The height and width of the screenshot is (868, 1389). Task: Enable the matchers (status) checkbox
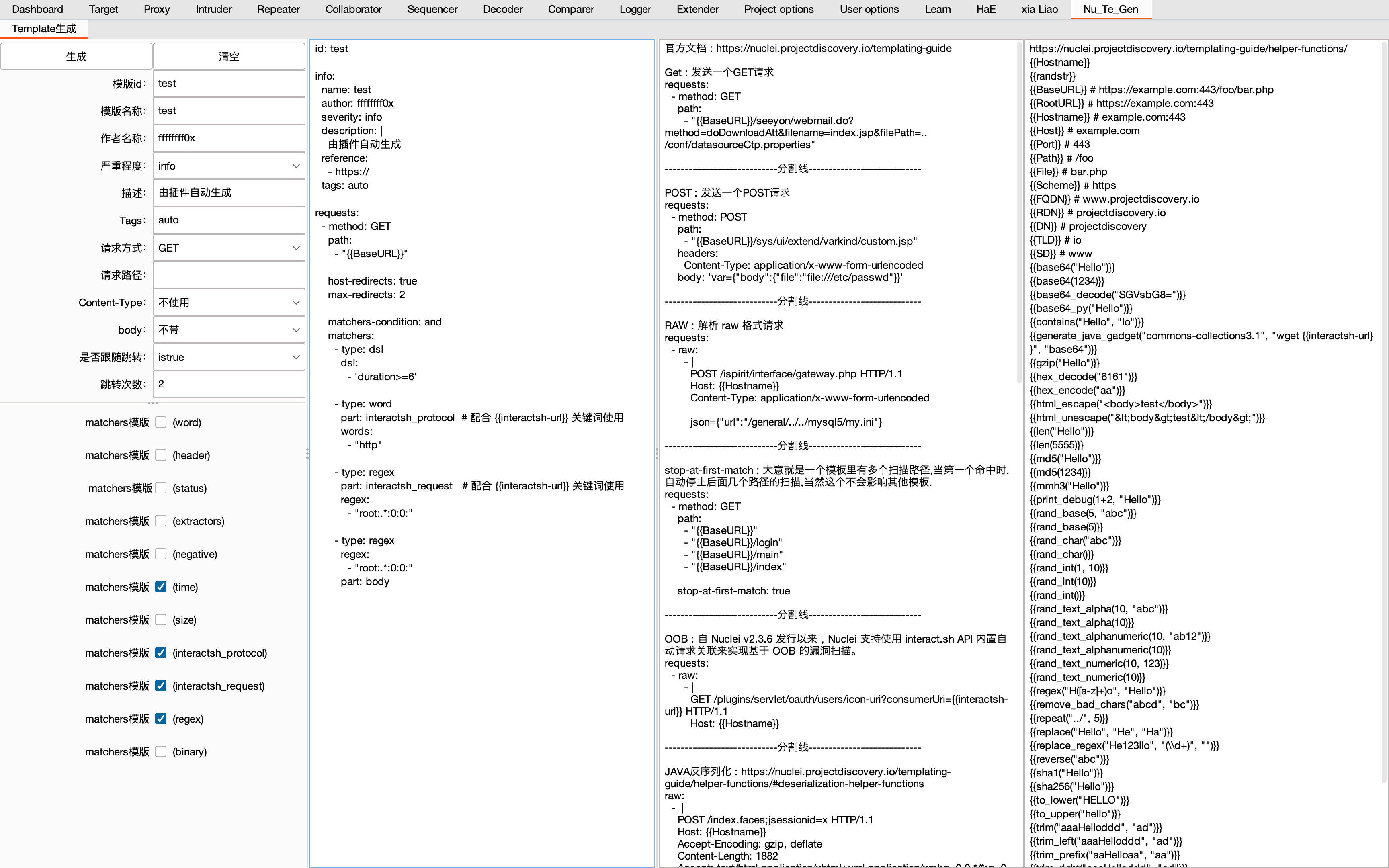tap(161, 488)
